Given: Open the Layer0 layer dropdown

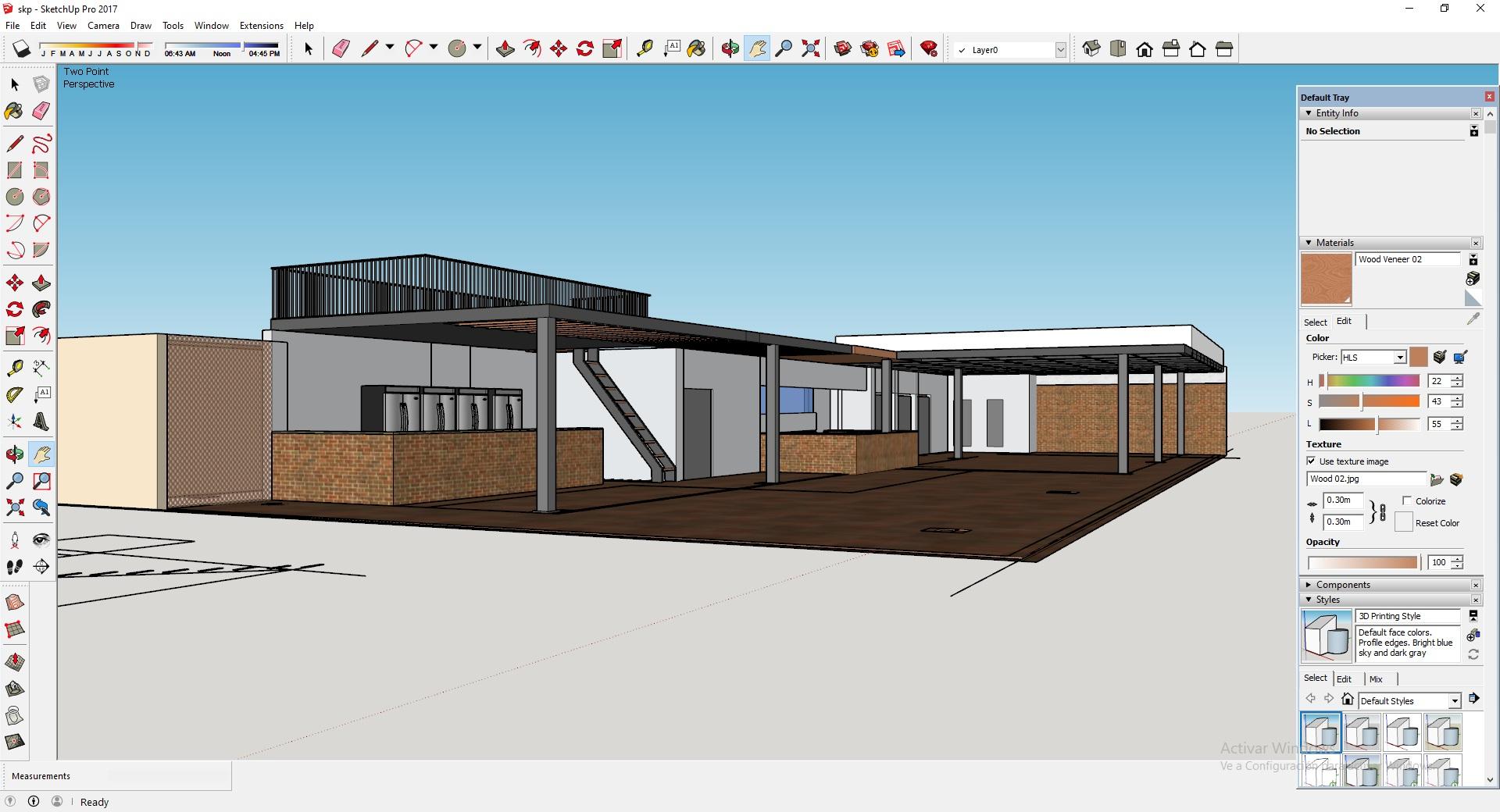Looking at the screenshot, I should [x=1060, y=50].
